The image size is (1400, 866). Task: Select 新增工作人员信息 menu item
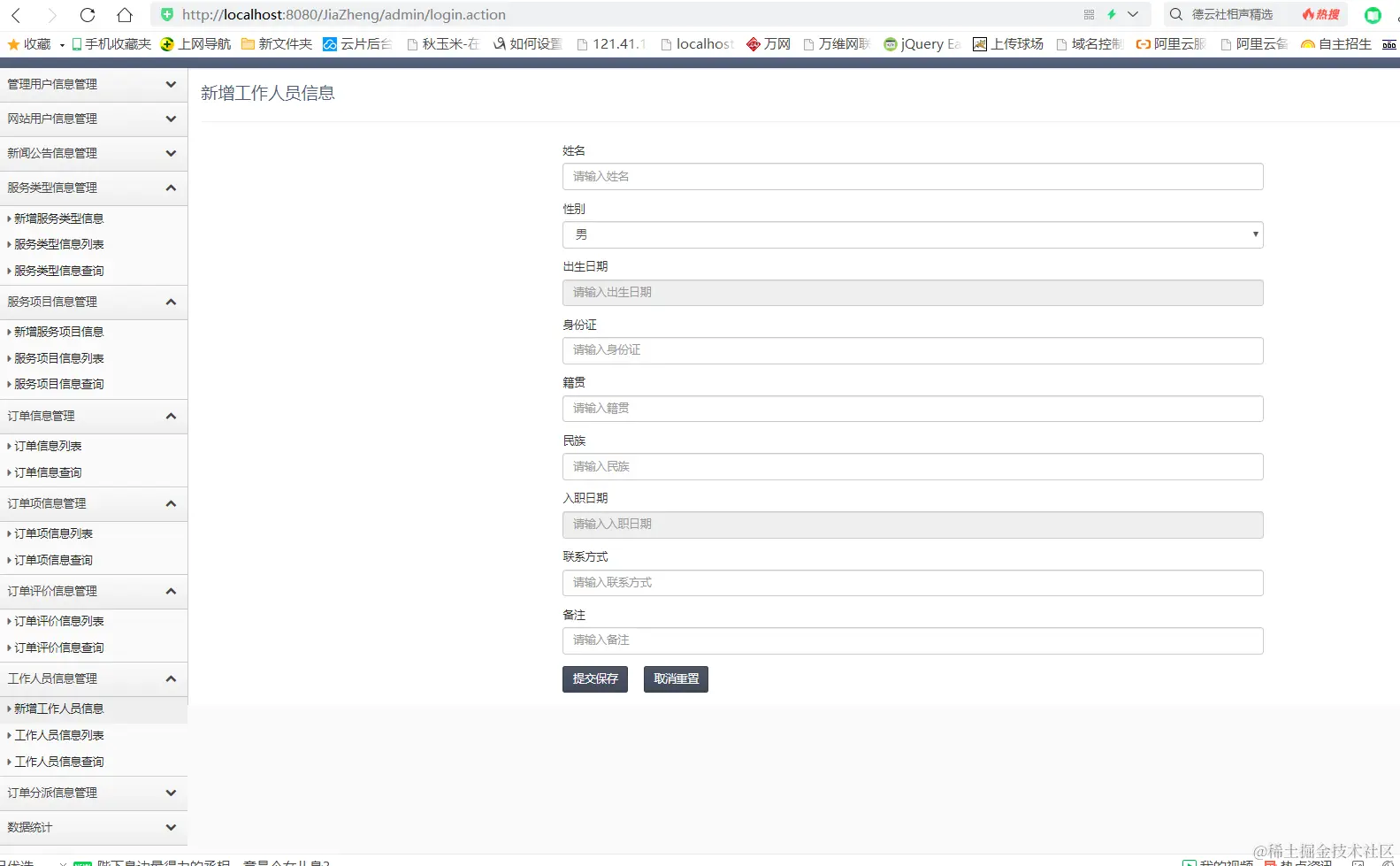coord(58,709)
